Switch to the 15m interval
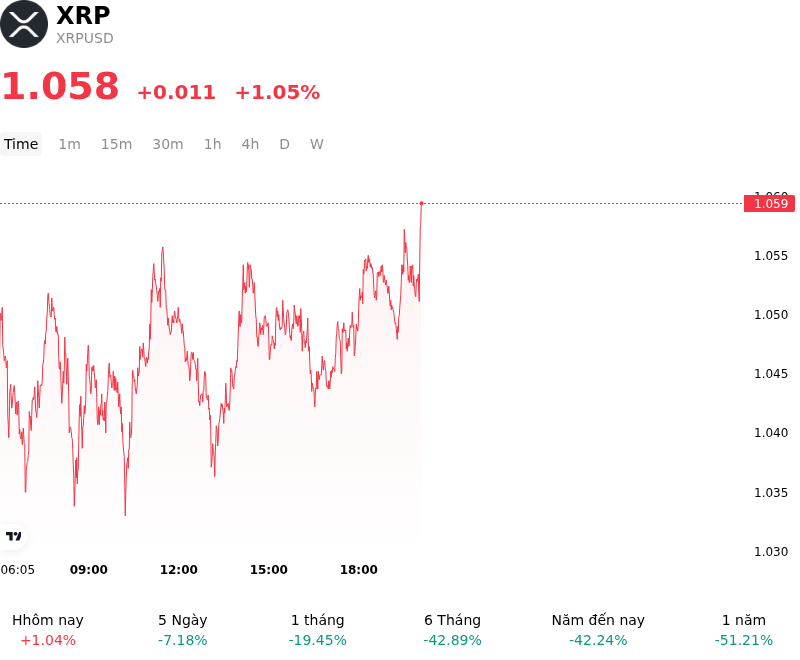The image size is (800, 660). tap(116, 144)
